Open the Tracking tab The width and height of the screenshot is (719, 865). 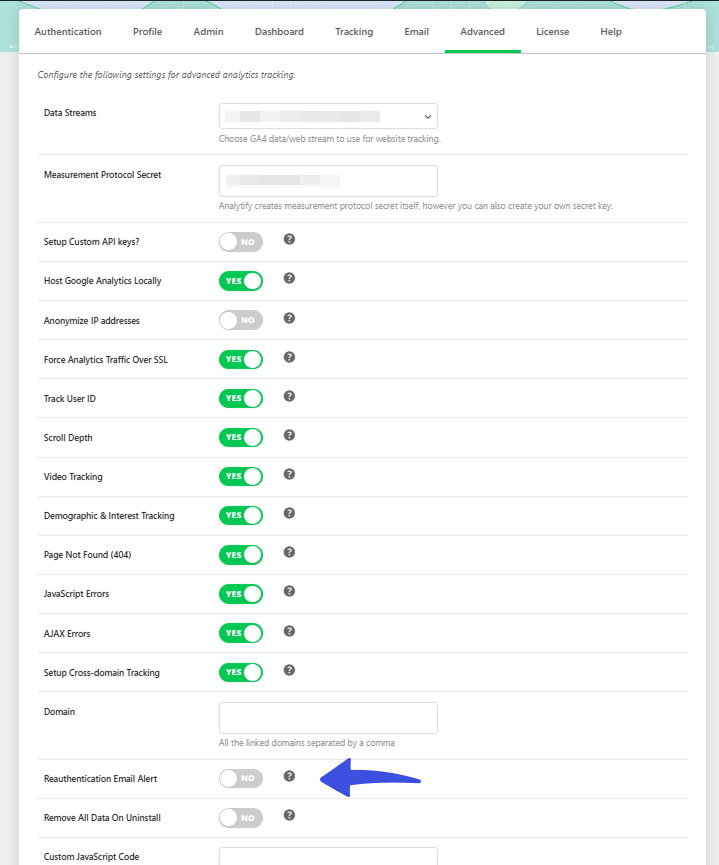click(x=353, y=31)
